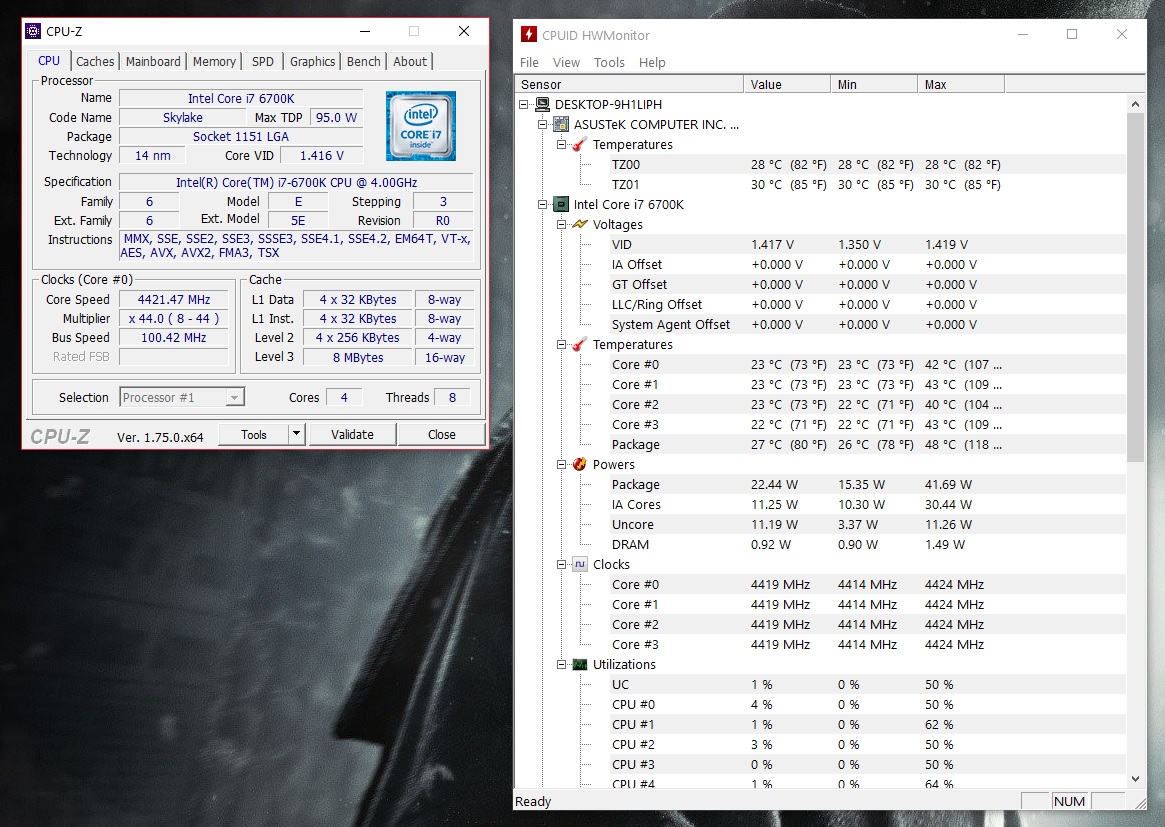The height and width of the screenshot is (827, 1165).
Task: Click the Multiplier value field
Action: point(174,318)
